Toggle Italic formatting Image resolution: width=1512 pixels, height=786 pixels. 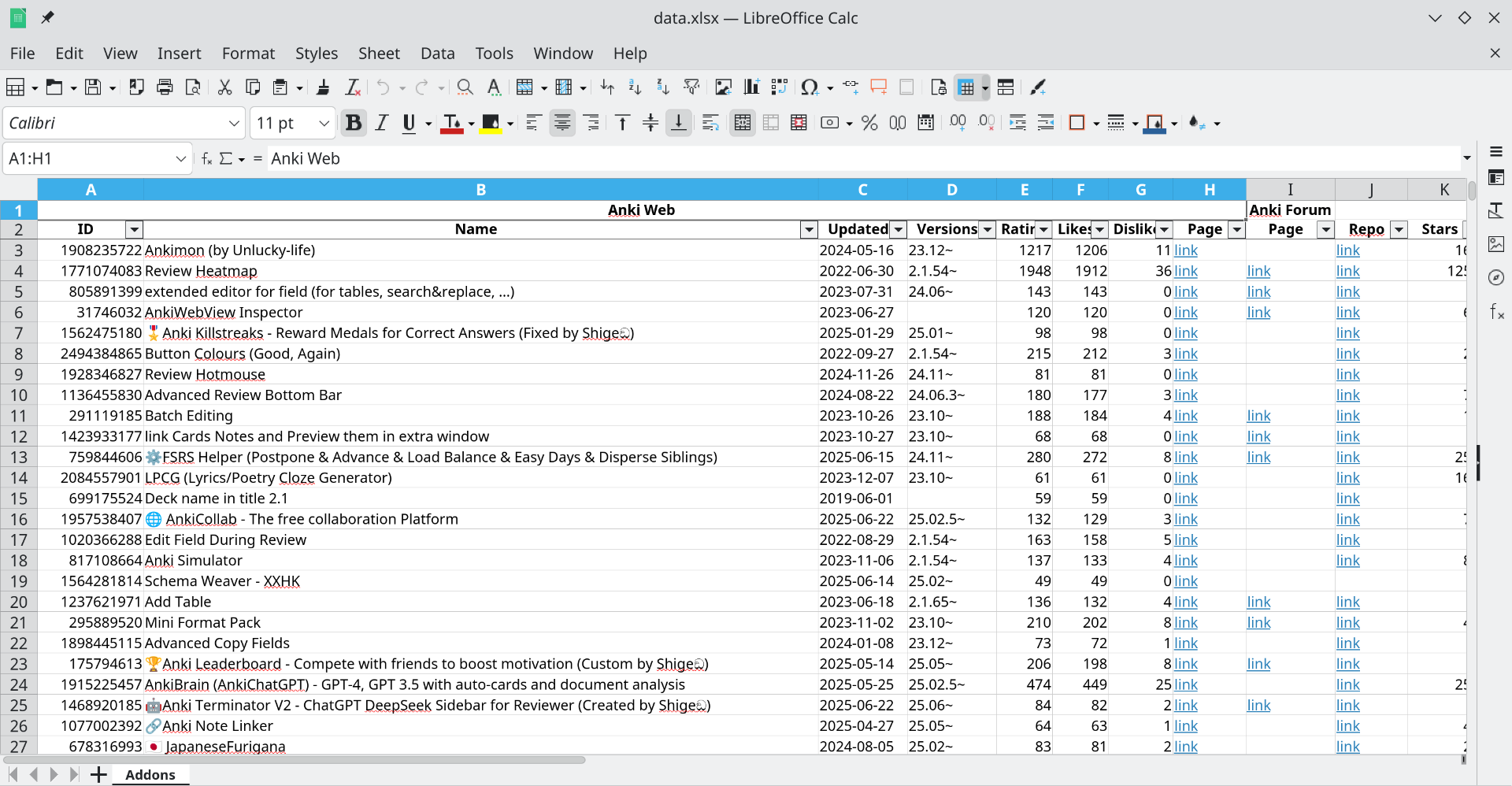[382, 123]
